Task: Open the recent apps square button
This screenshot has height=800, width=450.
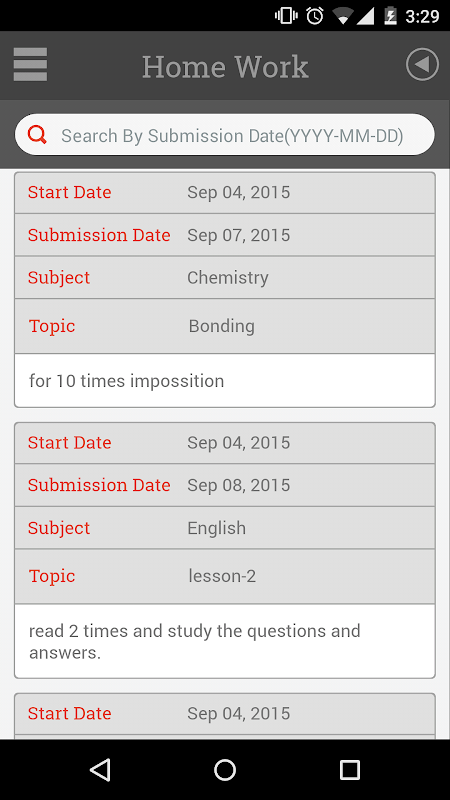Action: point(349,769)
